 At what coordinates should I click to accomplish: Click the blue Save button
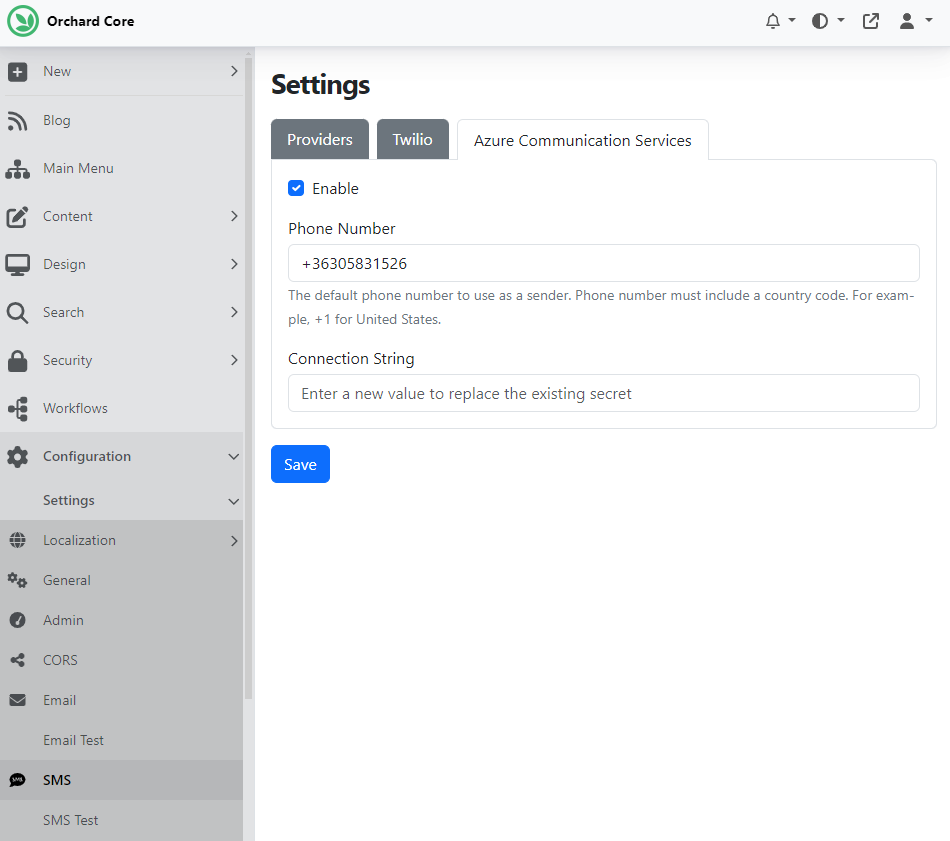[x=301, y=464]
